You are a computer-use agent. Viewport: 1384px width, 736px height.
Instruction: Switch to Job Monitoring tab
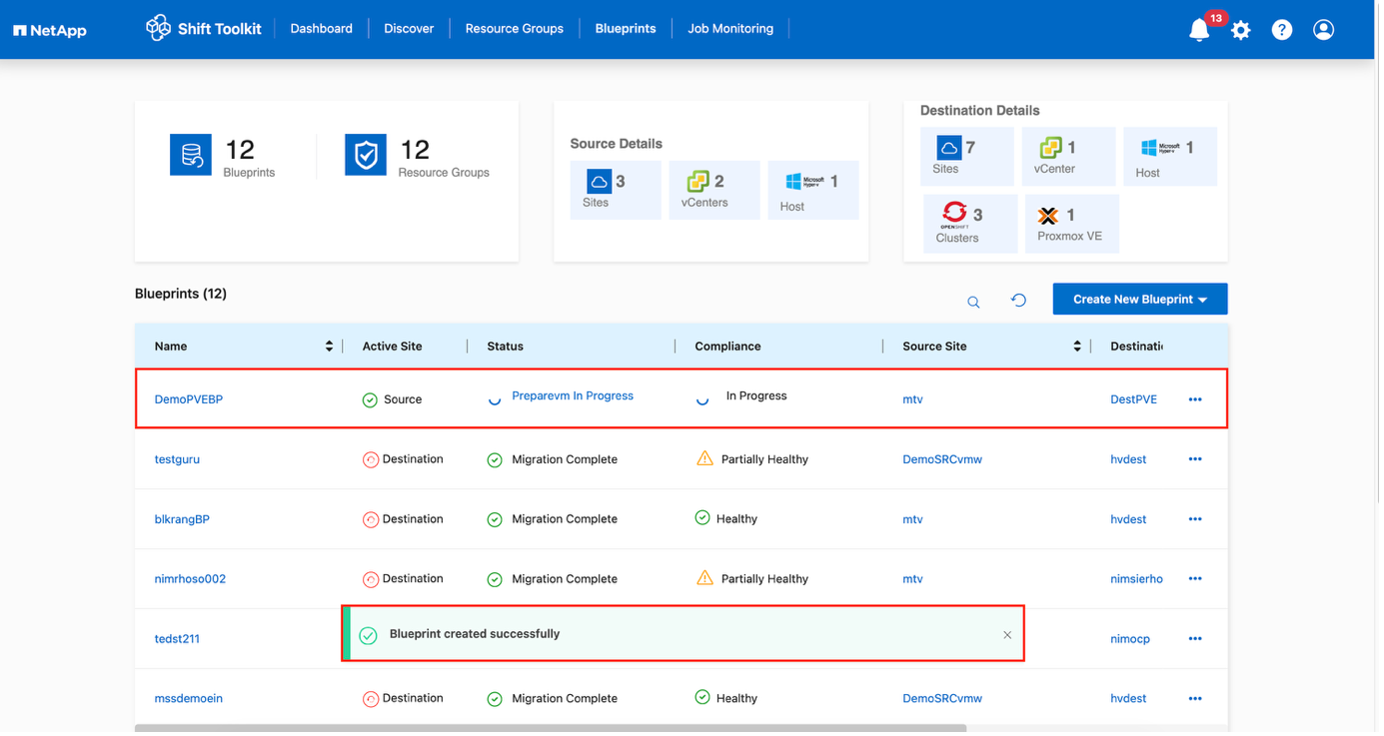pos(730,29)
